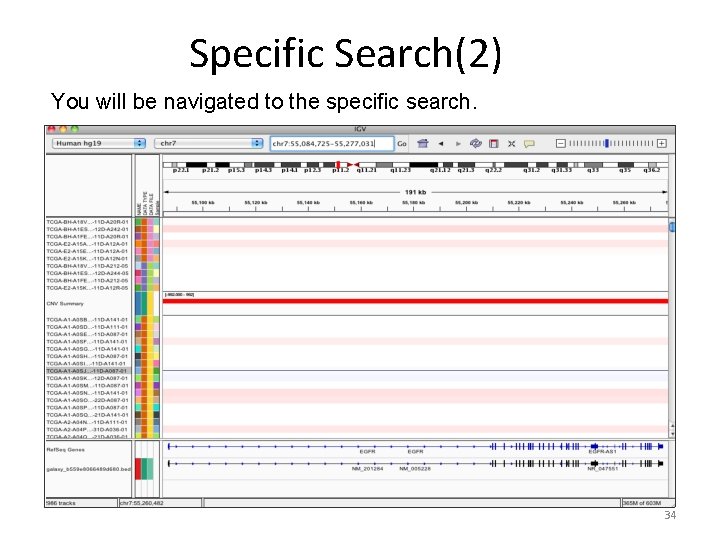Select track TCGA-A2-A04N...-11D-A111-01
The width and height of the screenshot is (720, 540).
pyautogui.click(x=87, y=422)
